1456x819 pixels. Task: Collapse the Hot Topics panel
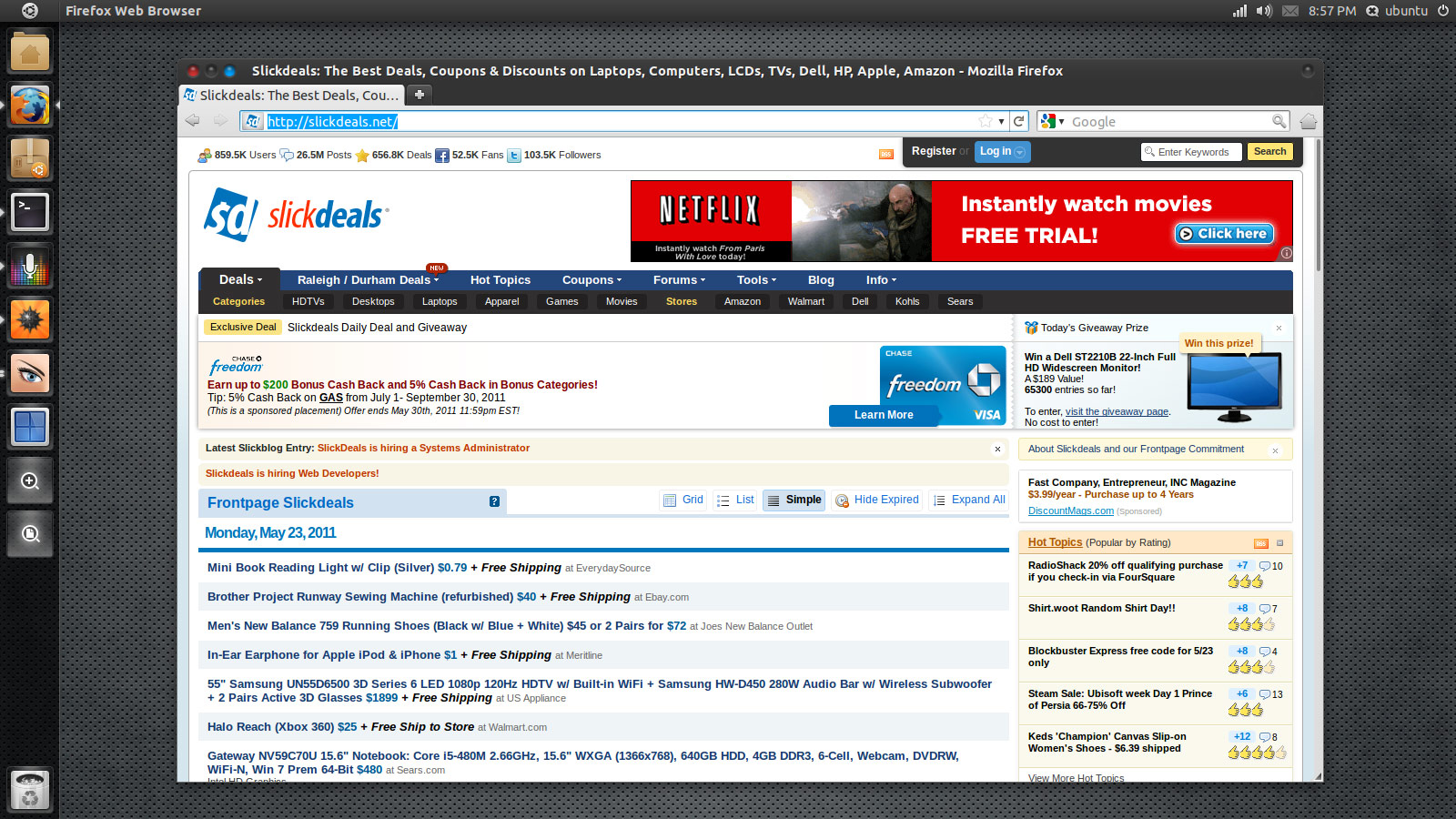point(1279,543)
